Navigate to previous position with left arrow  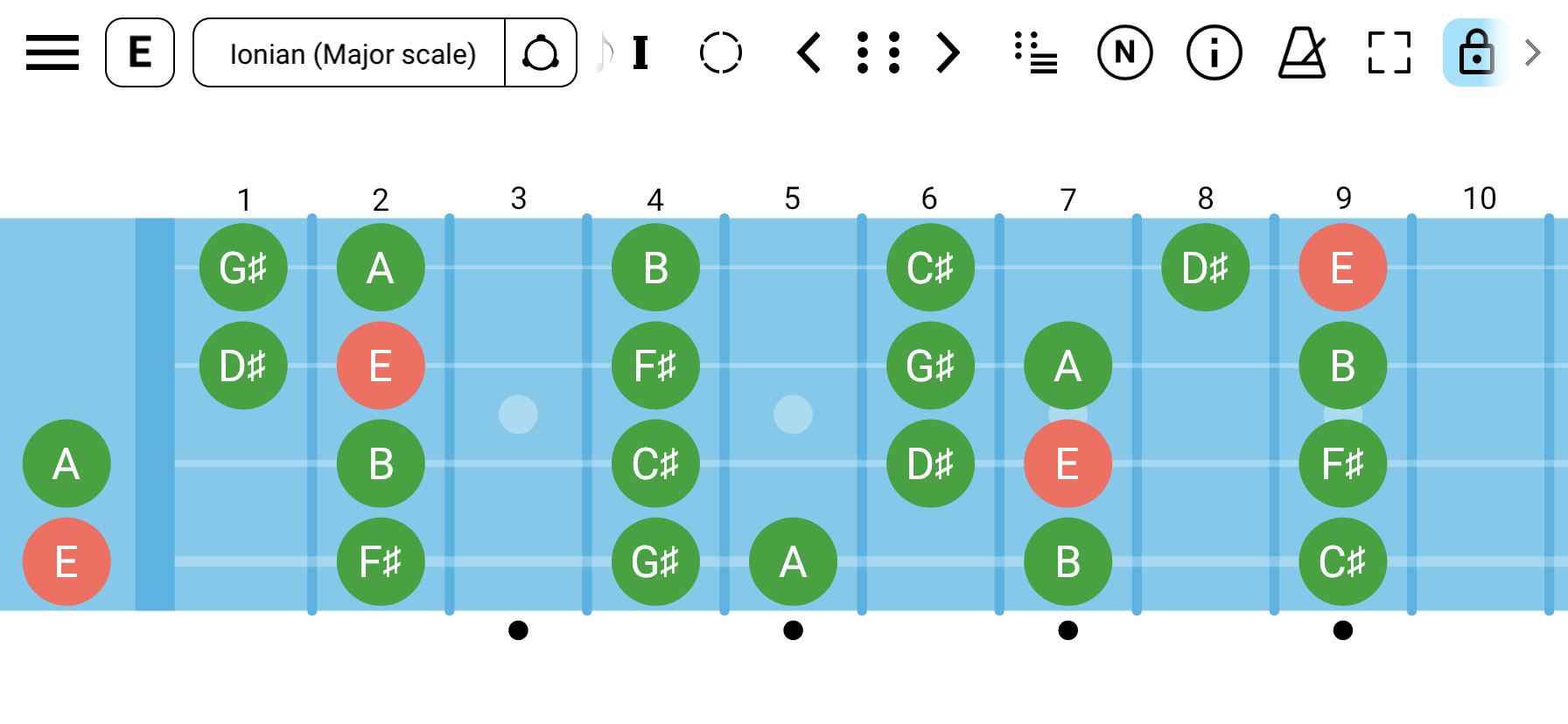[808, 52]
